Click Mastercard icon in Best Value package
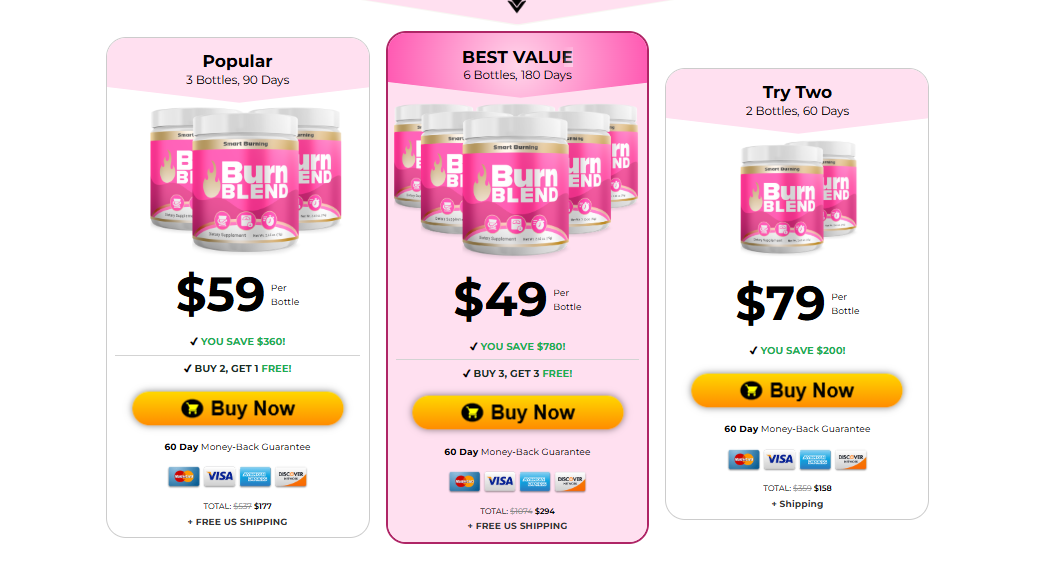This screenshot has width=1047, height=571. point(464,481)
